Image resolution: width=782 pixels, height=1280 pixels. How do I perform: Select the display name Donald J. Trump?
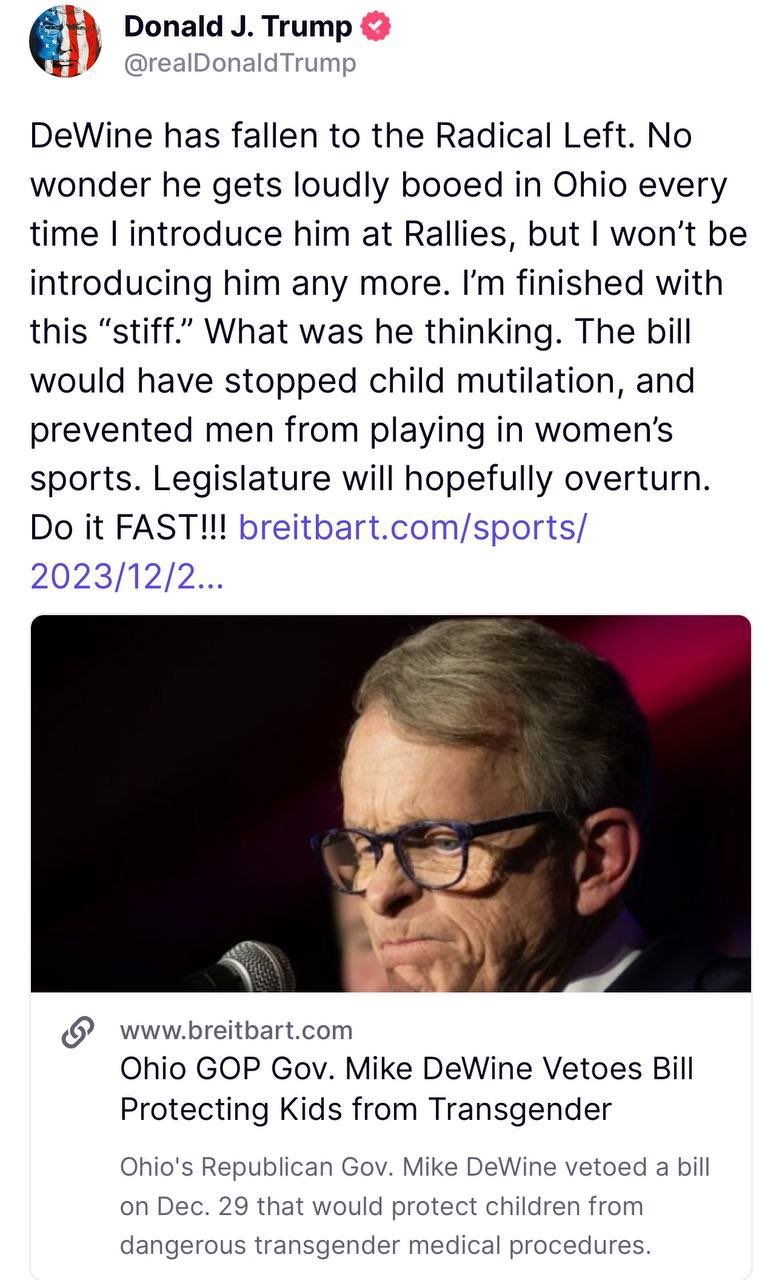coord(236,26)
